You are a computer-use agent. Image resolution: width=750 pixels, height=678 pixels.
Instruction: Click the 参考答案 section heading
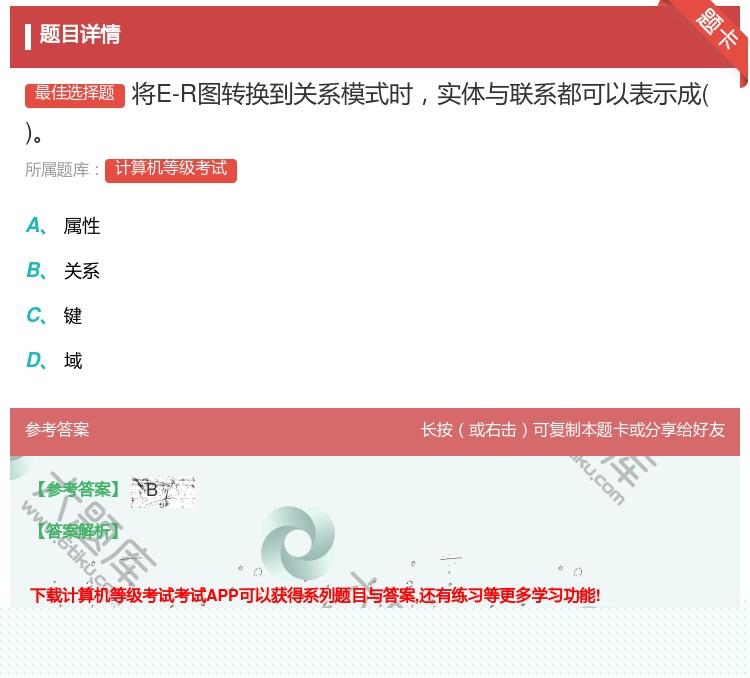tap(57, 430)
